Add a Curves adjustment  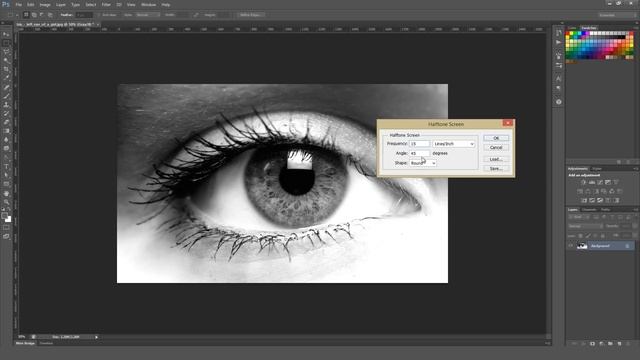[x=600, y=182]
